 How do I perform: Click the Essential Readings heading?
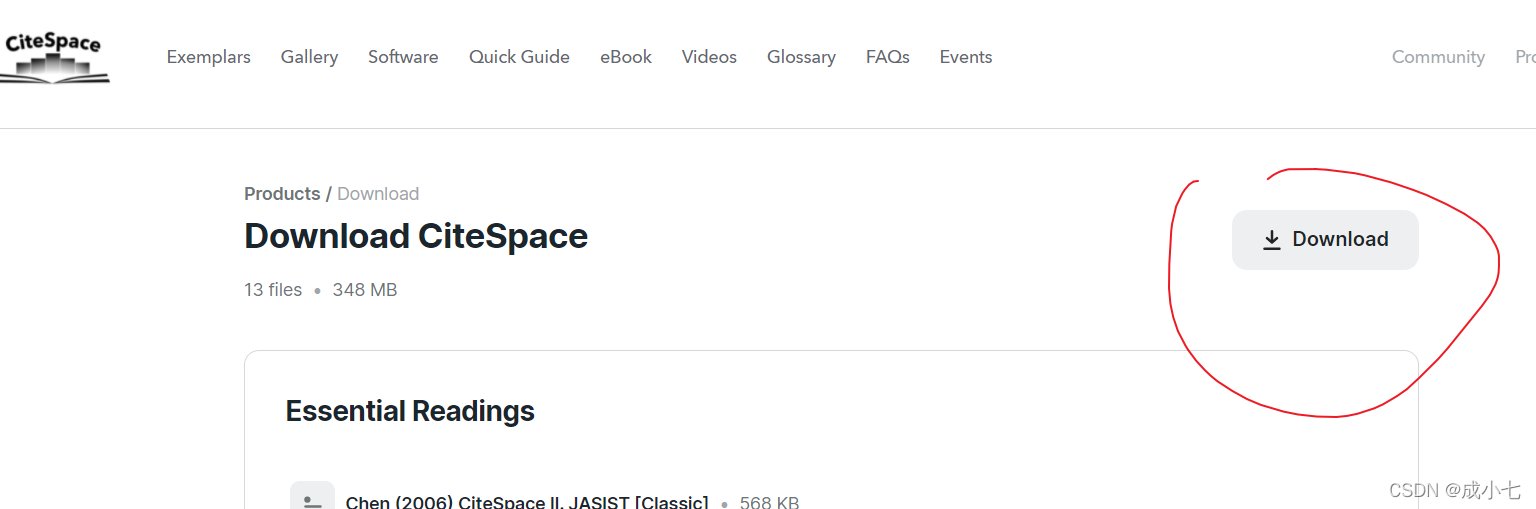point(410,411)
